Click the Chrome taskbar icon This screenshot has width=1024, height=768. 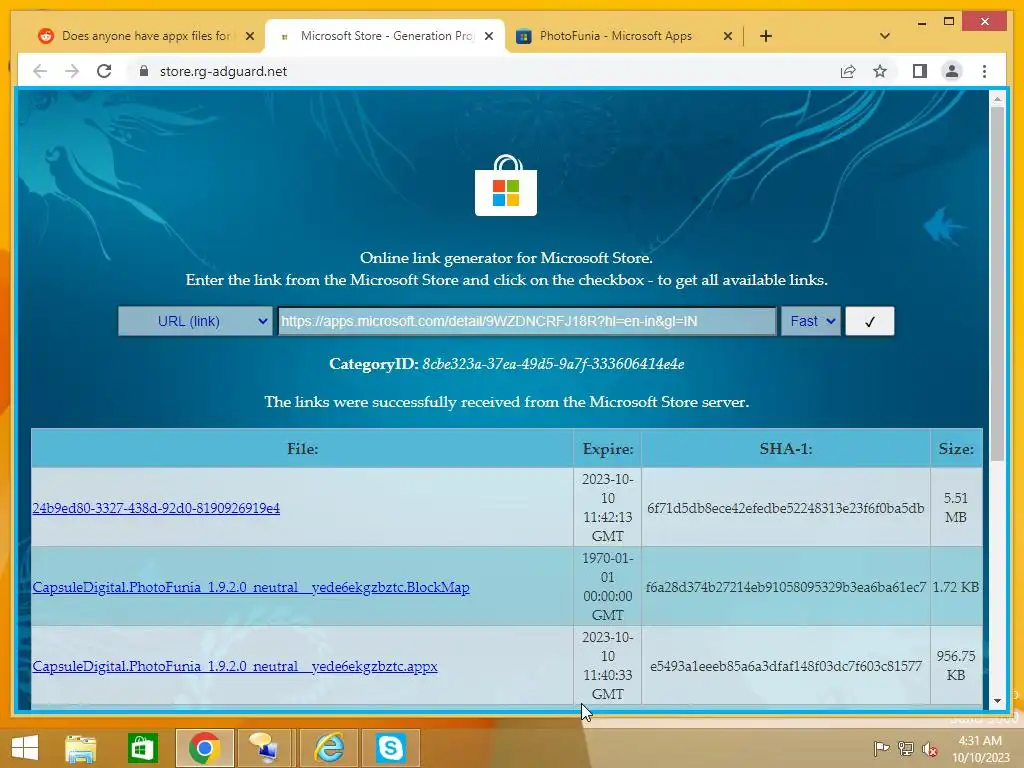click(x=204, y=748)
